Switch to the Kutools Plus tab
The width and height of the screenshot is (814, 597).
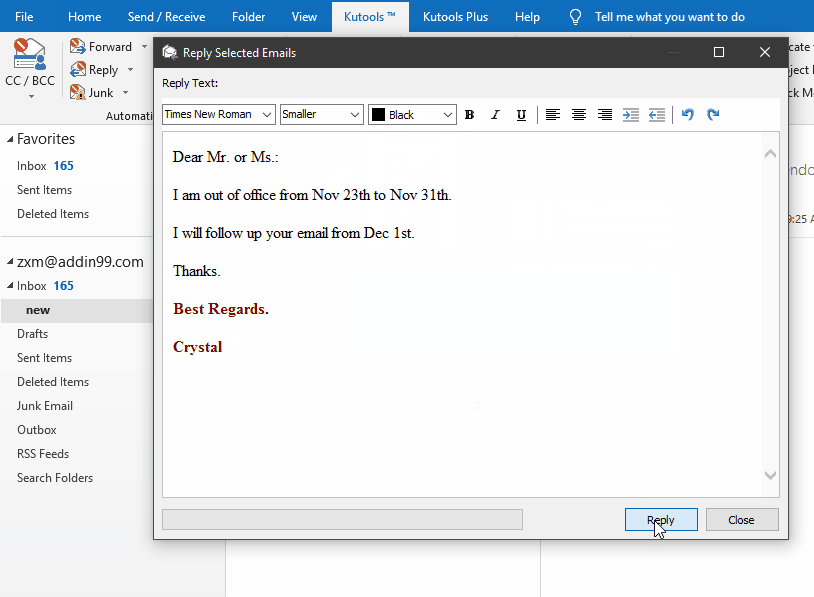455,16
